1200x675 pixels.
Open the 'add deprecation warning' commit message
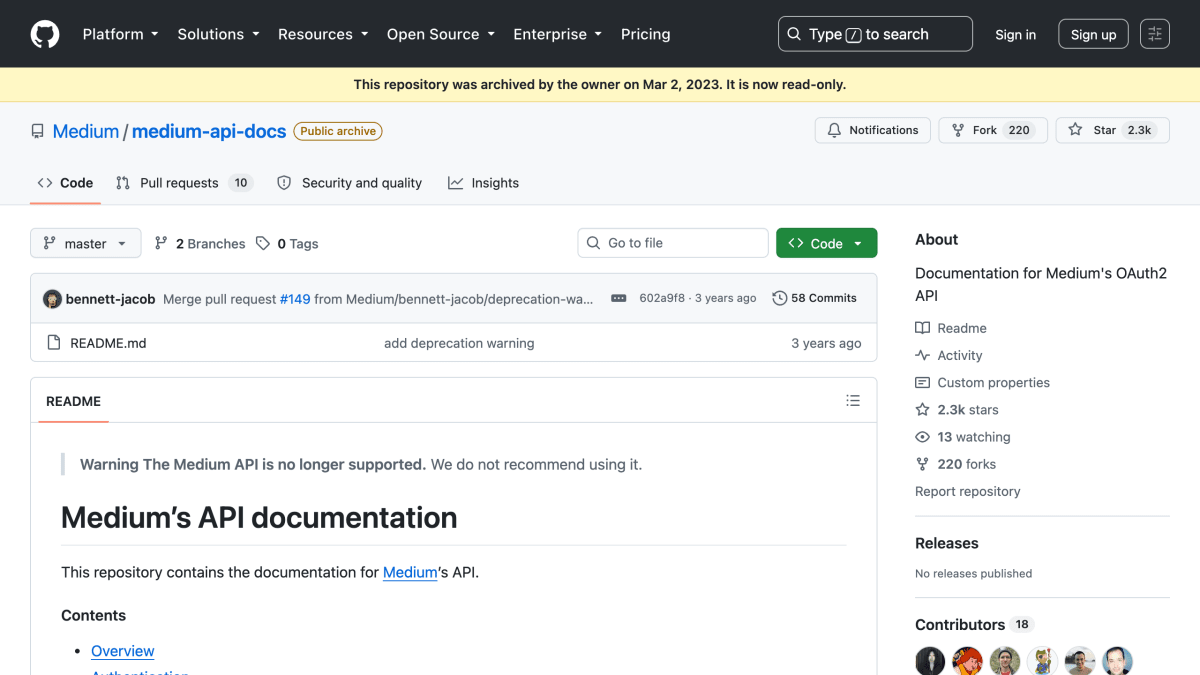coord(459,343)
